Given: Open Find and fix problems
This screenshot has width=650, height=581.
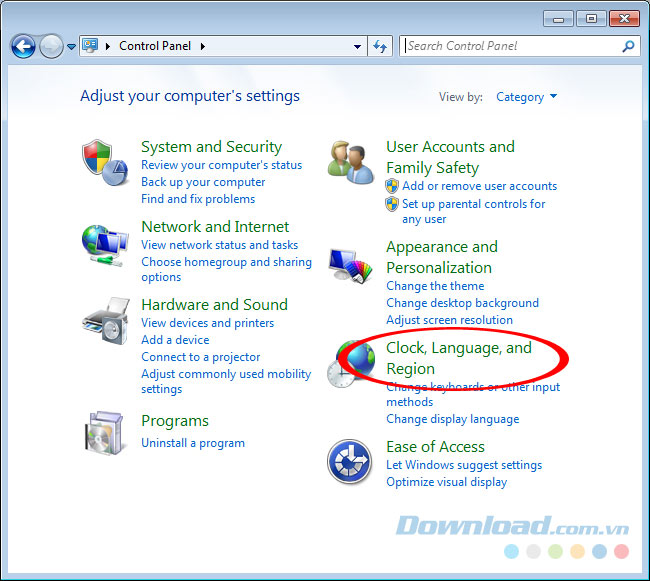Looking at the screenshot, I should [198, 199].
